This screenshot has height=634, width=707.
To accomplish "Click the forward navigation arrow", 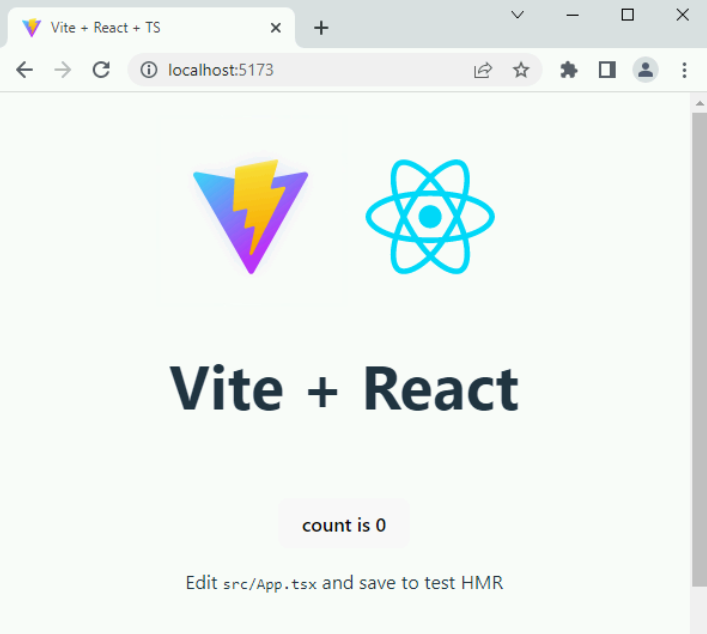I will coord(63,70).
